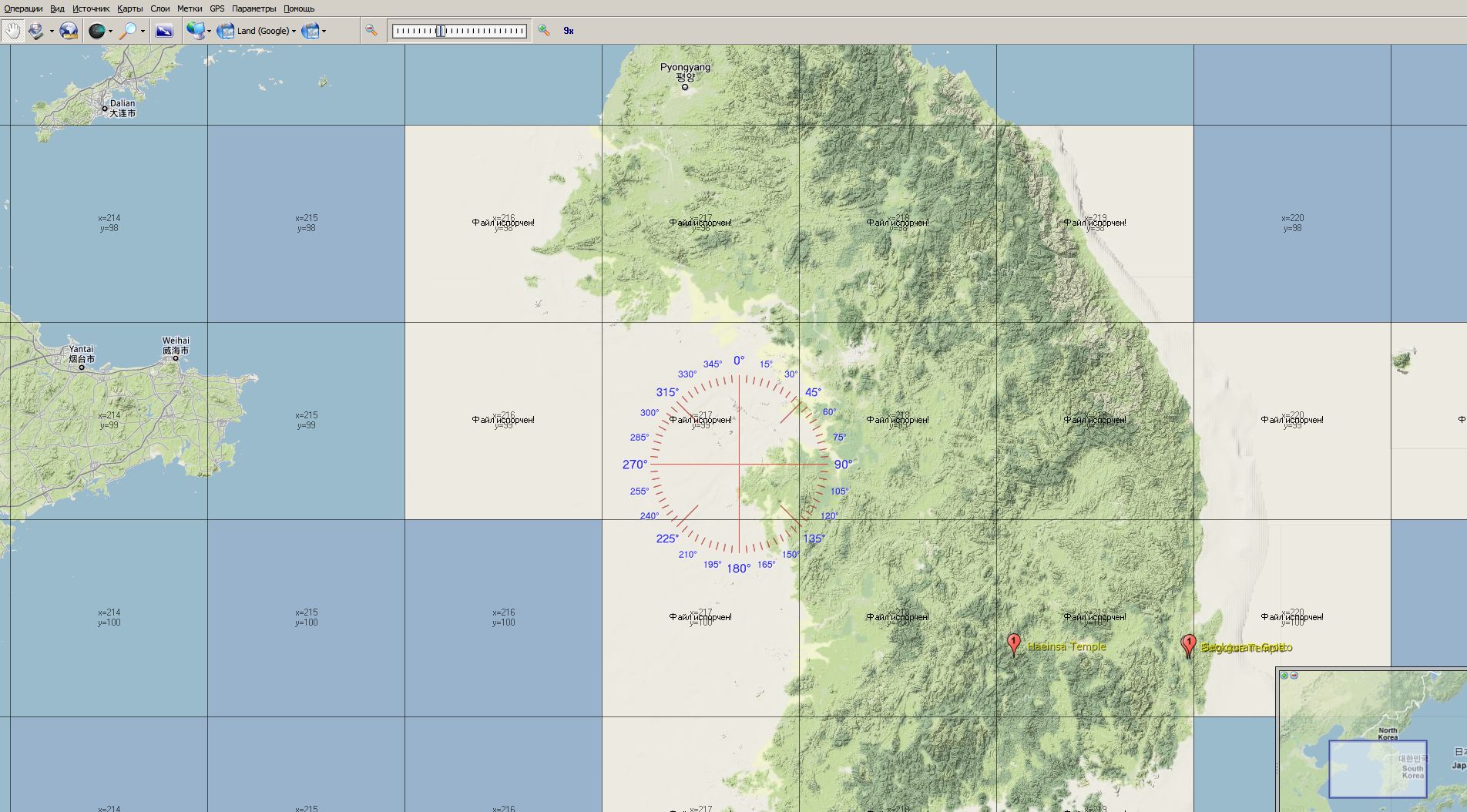Viewport: 1467px width, 812px height.
Task: Click the magnifier search icon
Action: pos(129,31)
